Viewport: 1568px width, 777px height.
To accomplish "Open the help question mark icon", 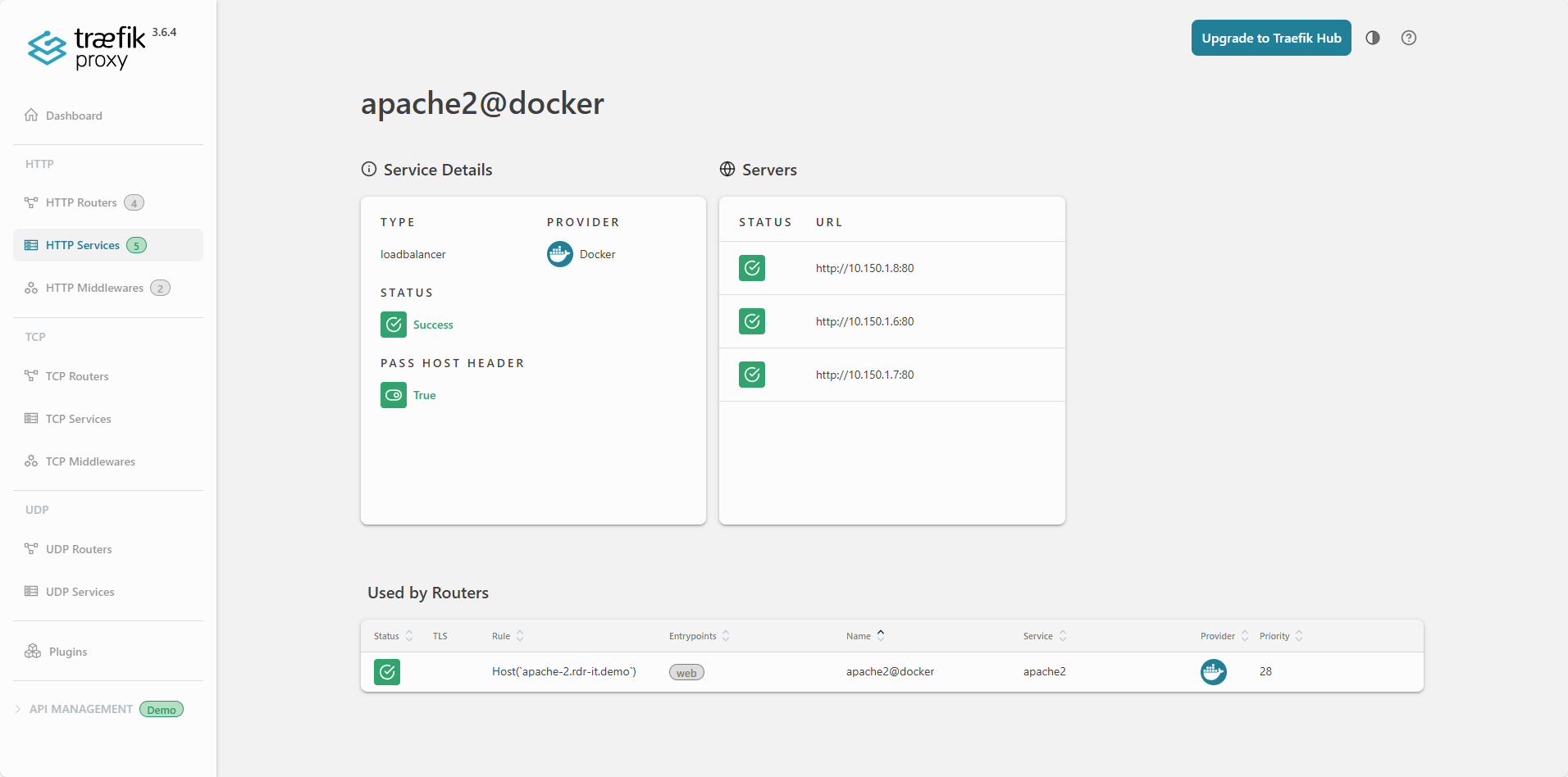I will (x=1408, y=38).
